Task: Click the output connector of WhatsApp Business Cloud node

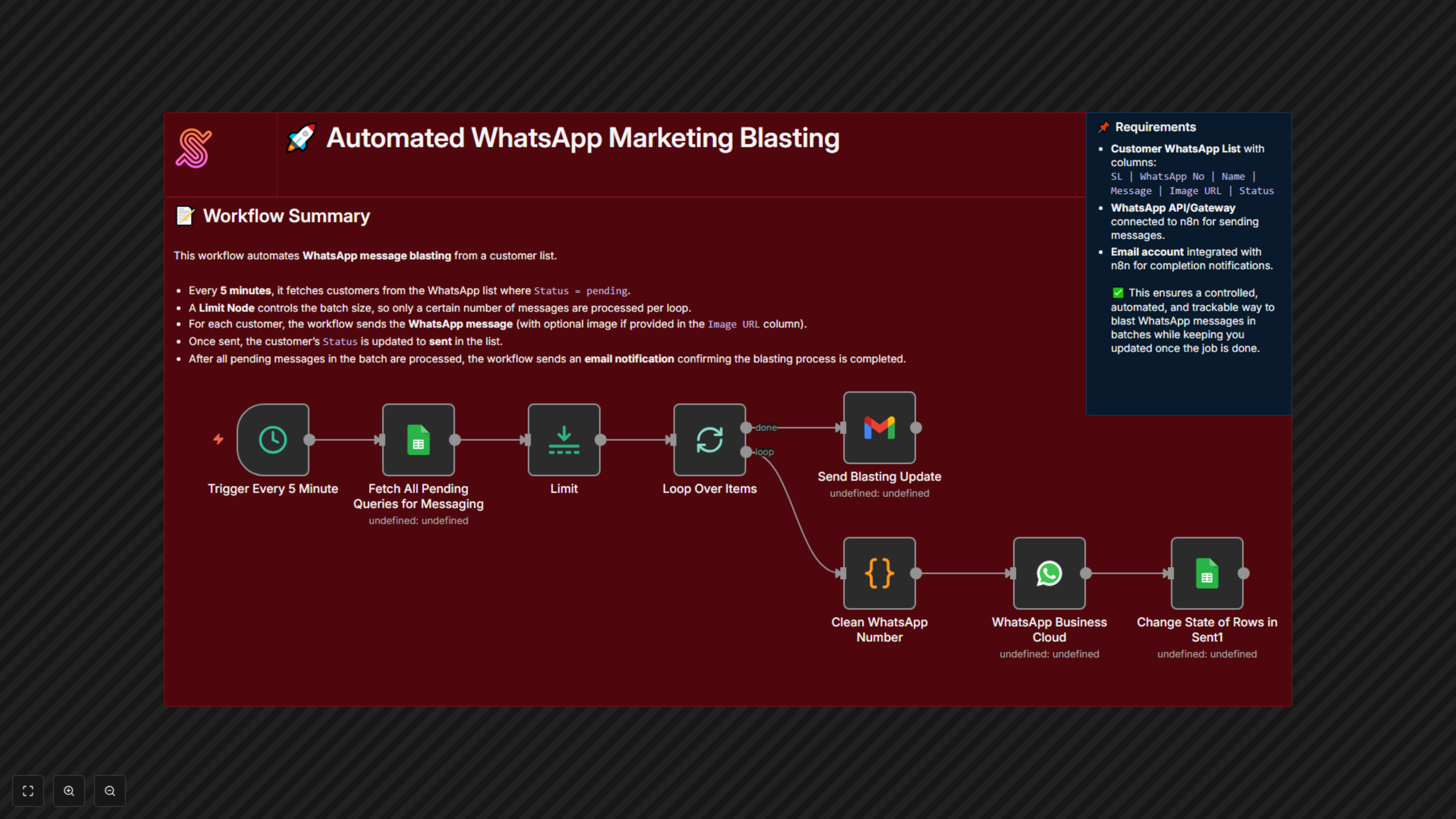Action: (1085, 573)
